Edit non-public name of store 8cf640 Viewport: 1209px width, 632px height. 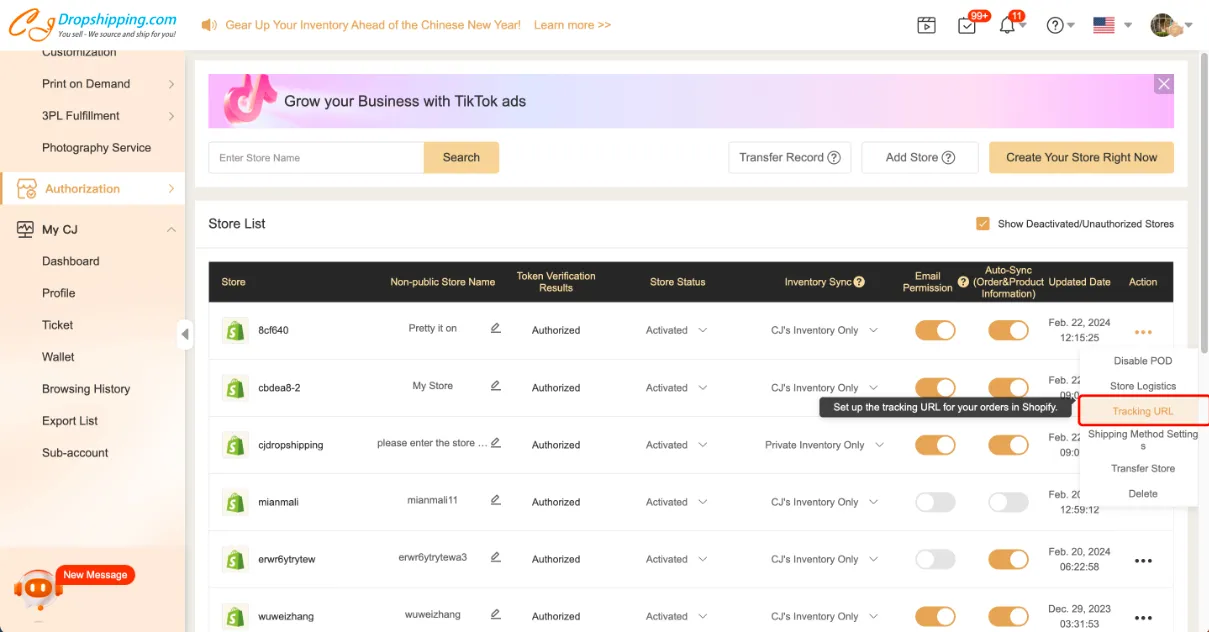tap(495, 329)
